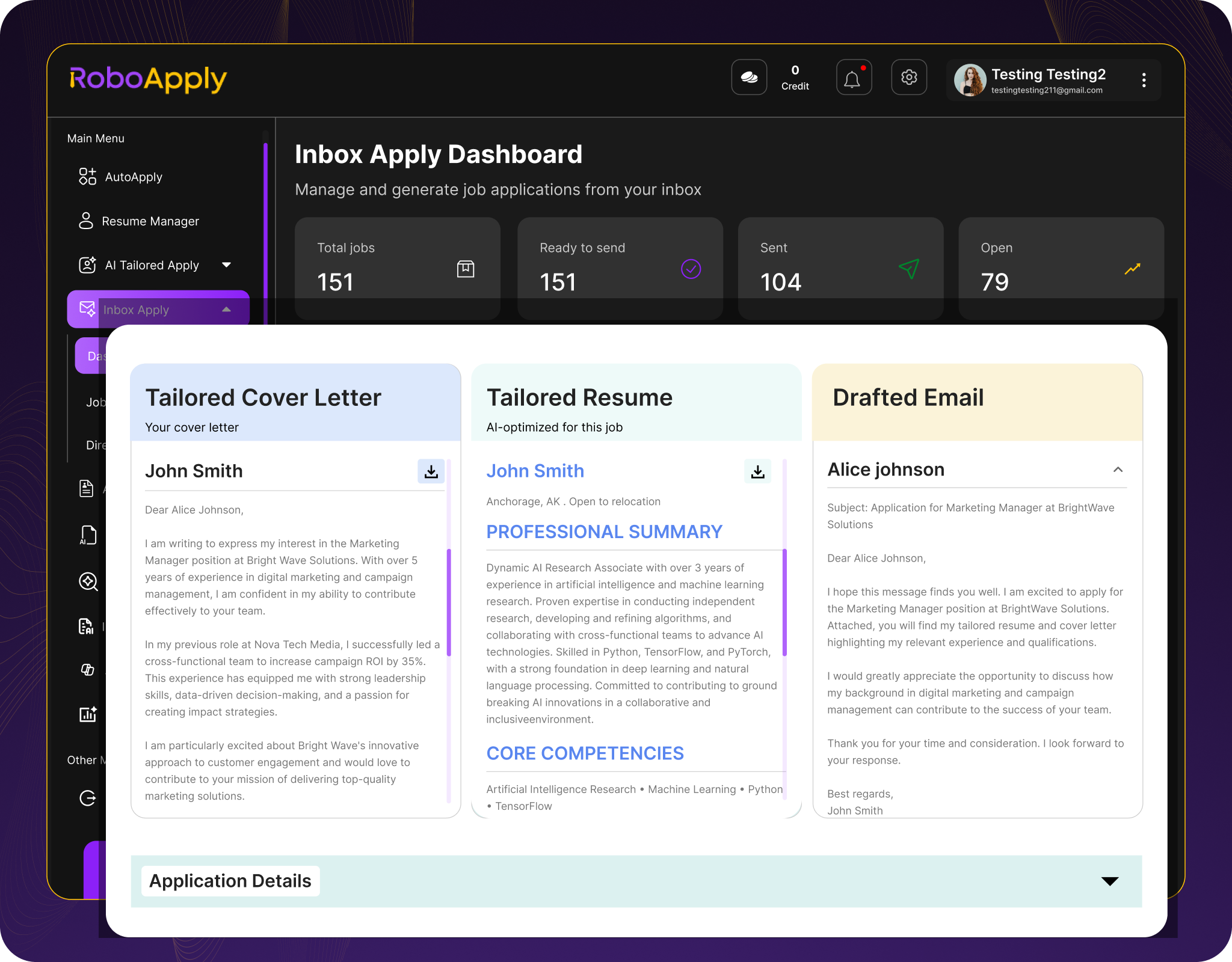
Task: Click the cover letter scrollbar
Action: coord(449,601)
